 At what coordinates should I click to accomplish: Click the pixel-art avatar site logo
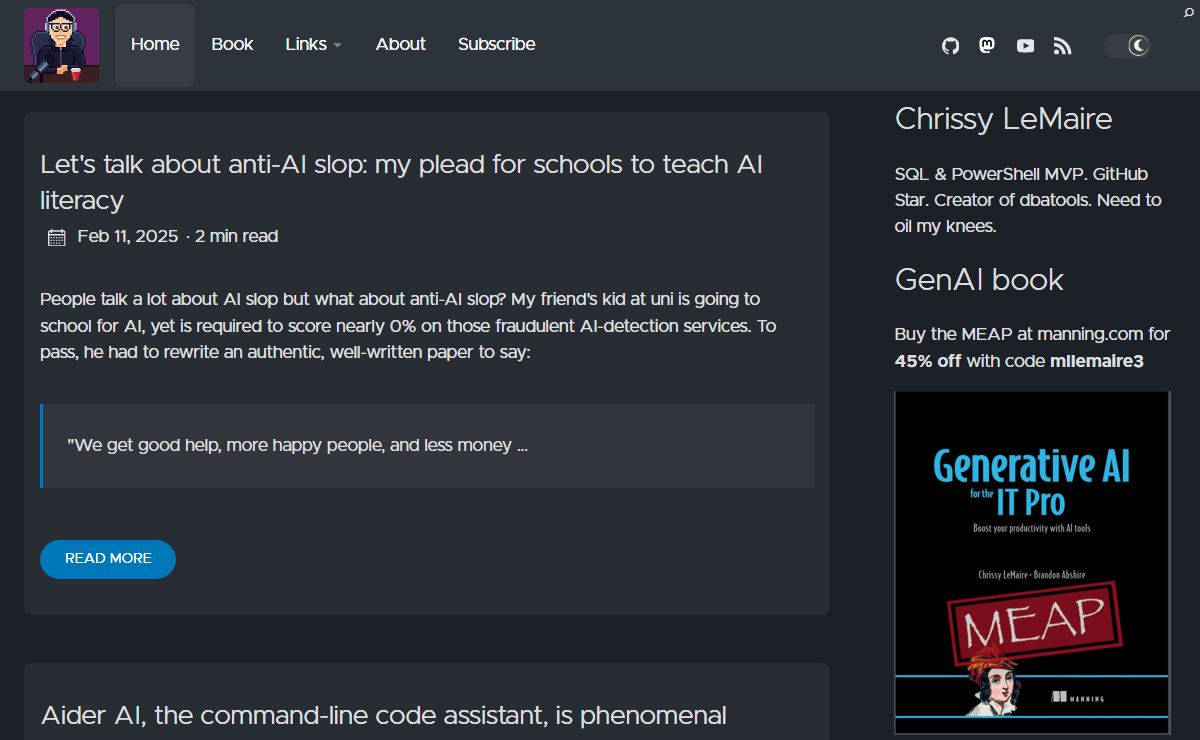[x=61, y=45]
